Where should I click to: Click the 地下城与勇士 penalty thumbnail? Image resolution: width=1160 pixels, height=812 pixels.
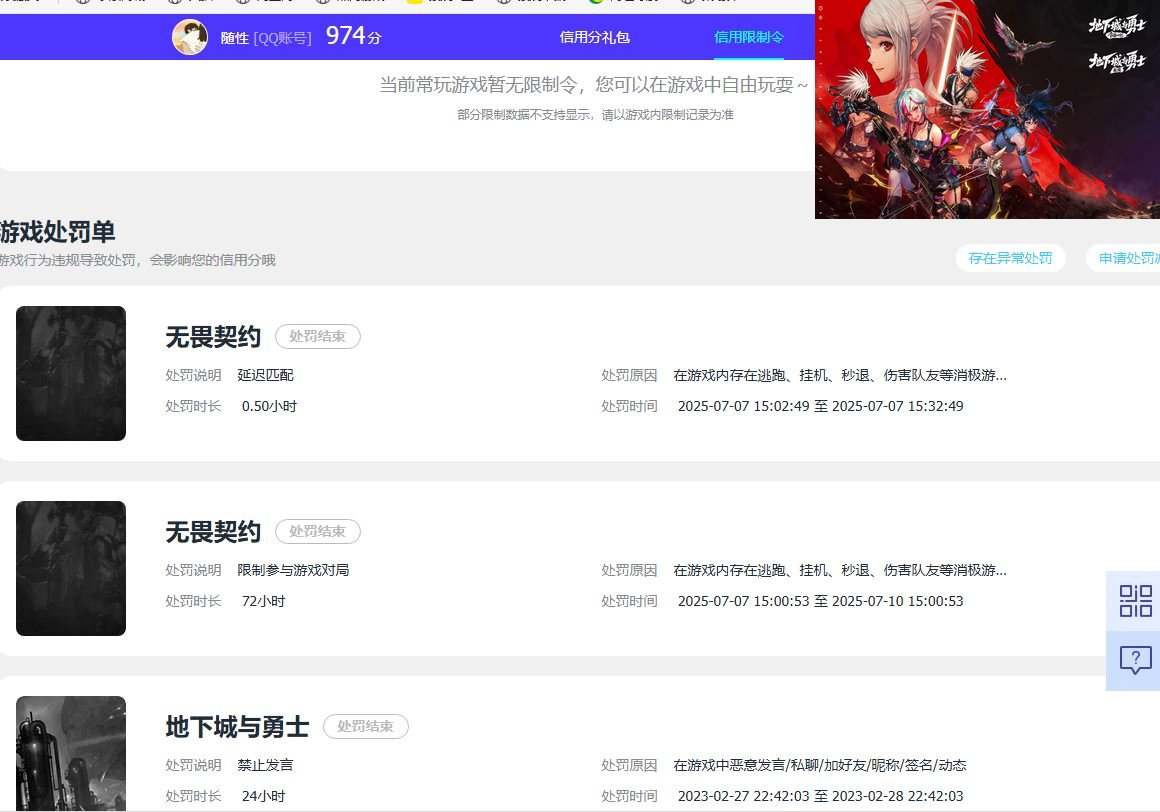click(x=71, y=754)
